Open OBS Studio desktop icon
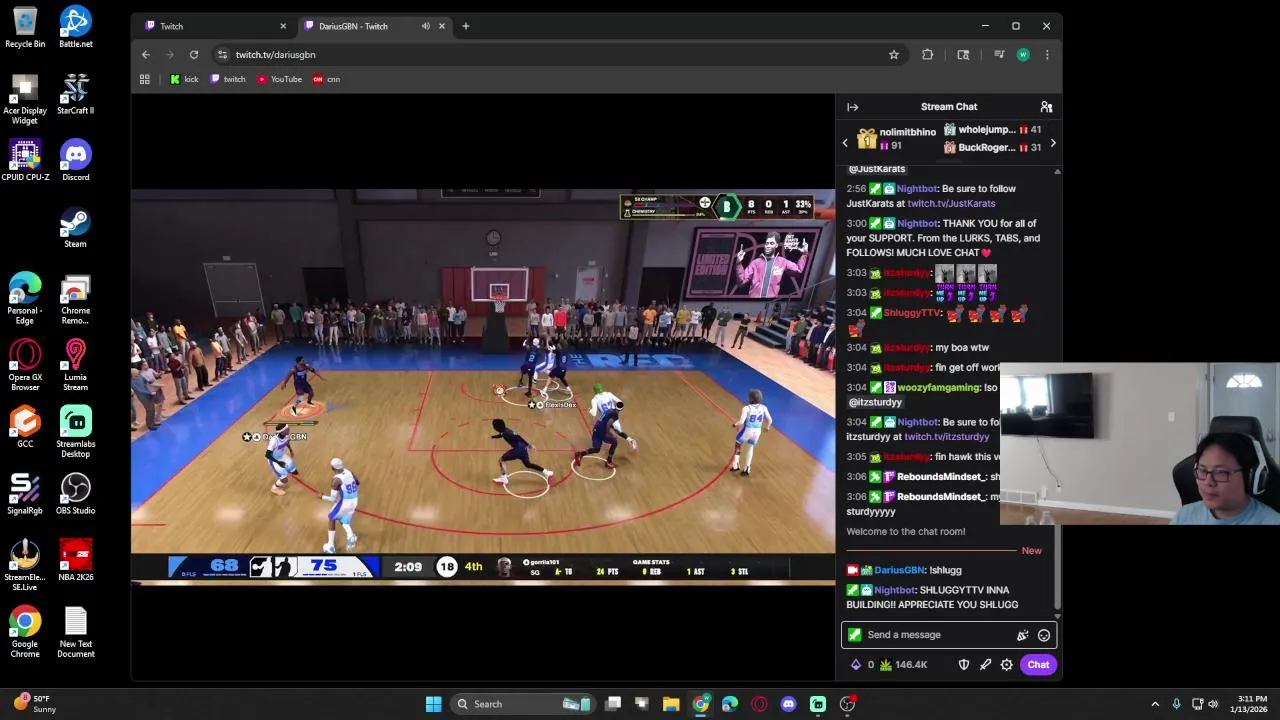 tap(76, 494)
